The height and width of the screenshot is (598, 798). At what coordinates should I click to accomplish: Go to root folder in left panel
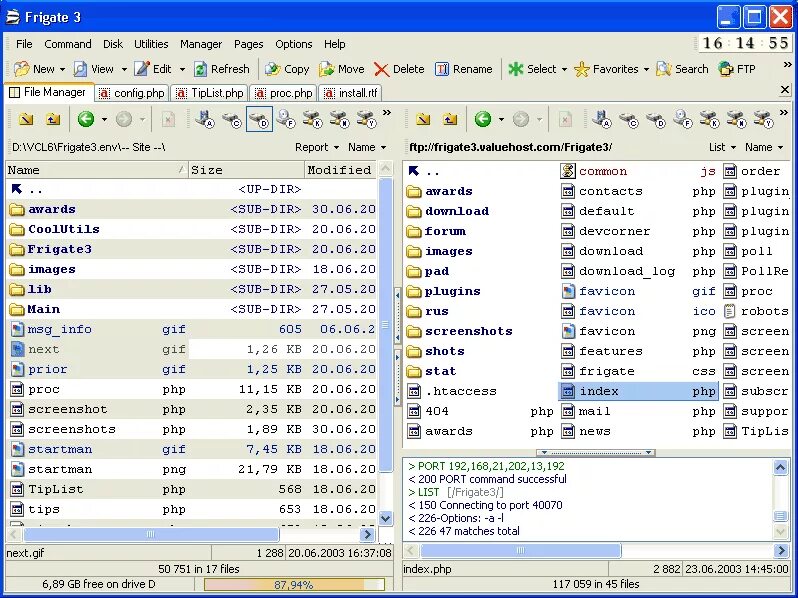(x=26, y=119)
